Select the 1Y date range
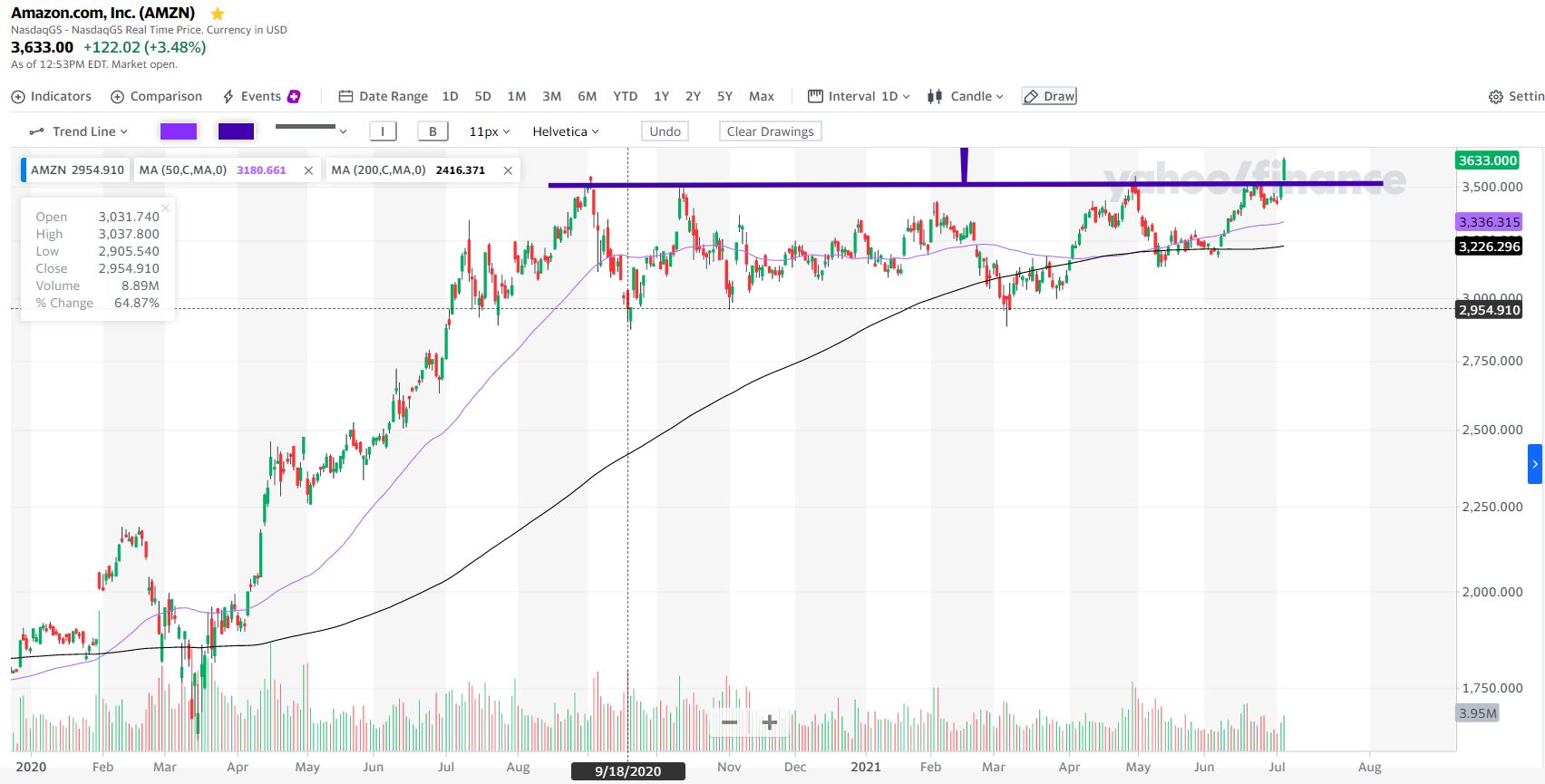The height and width of the screenshot is (784, 1545). click(662, 96)
